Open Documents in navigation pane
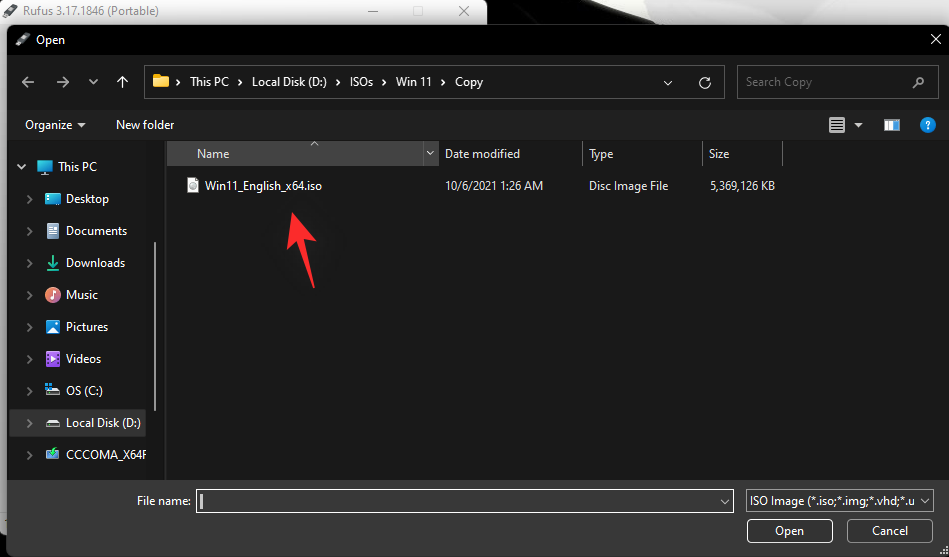 point(96,231)
